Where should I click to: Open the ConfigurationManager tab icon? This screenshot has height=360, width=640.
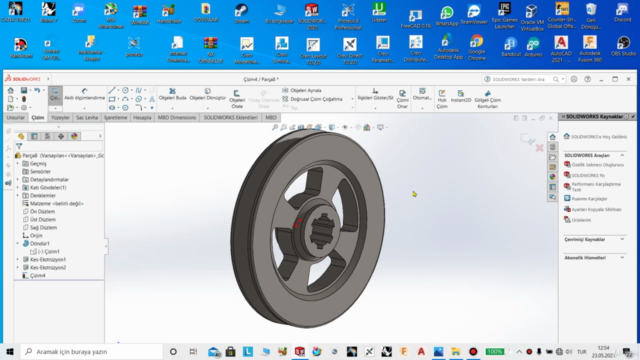pos(47,136)
